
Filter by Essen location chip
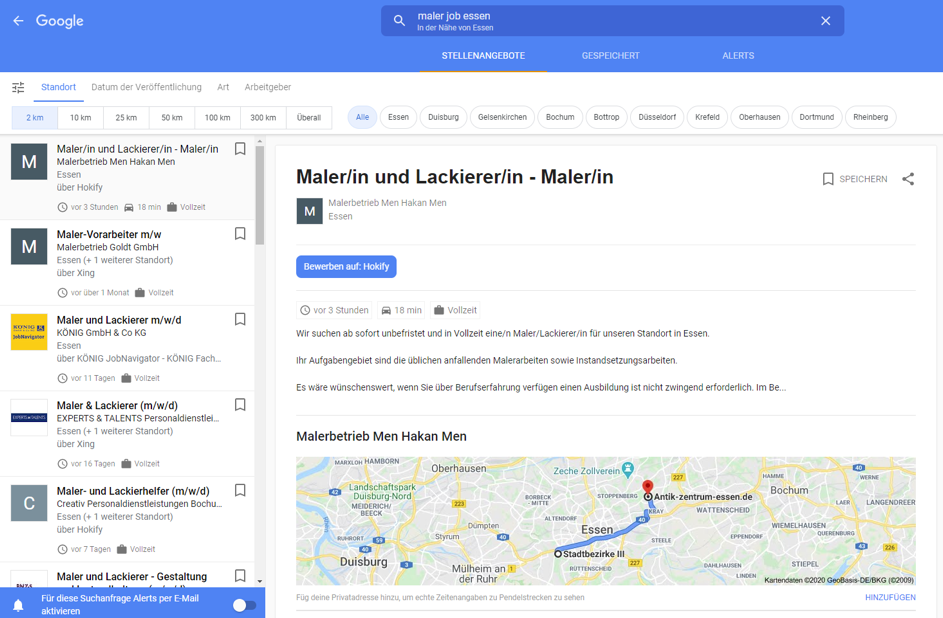398,117
